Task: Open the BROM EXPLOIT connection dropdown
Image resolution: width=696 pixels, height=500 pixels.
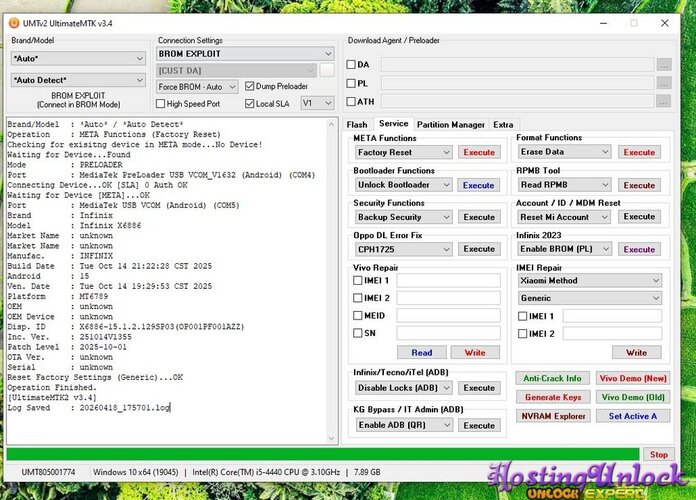Action: [245, 54]
